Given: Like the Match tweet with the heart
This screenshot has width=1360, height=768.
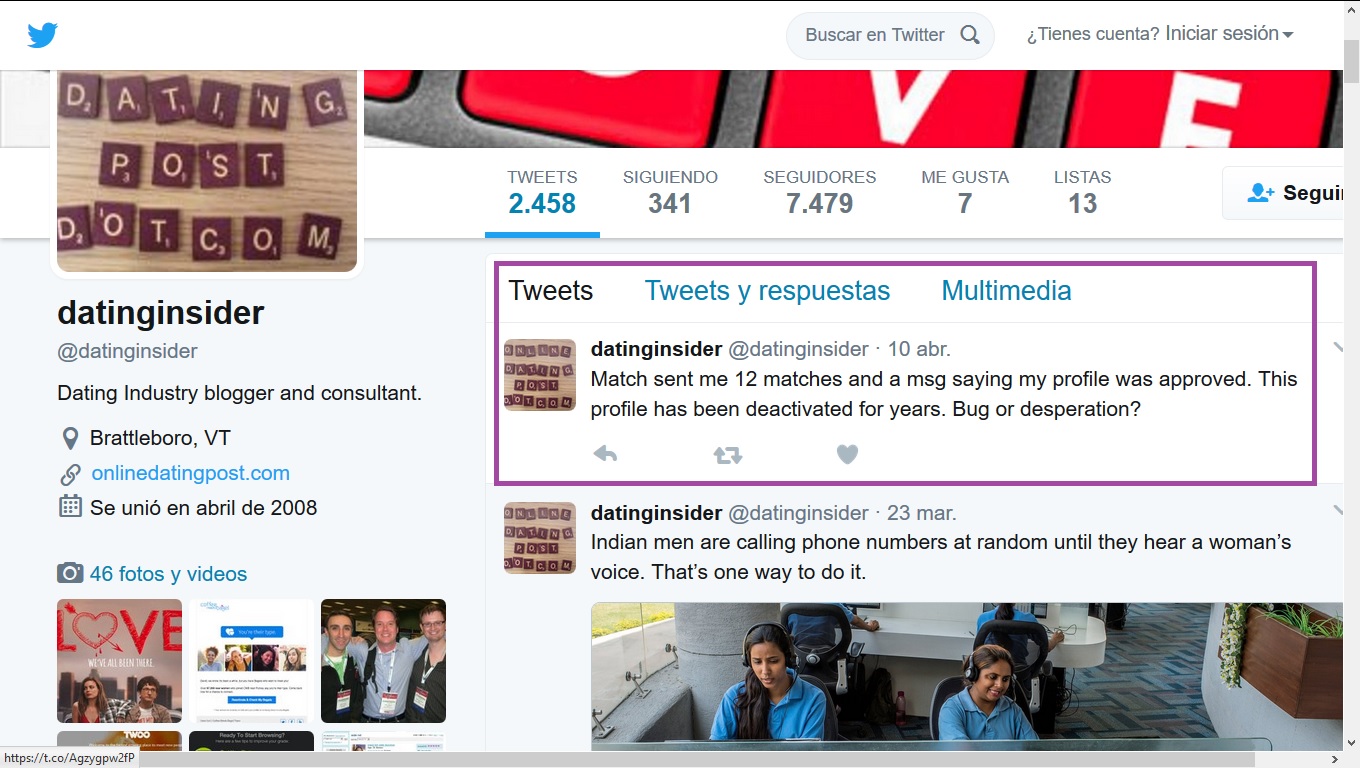Looking at the screenshot, I should tap(847, 454).
